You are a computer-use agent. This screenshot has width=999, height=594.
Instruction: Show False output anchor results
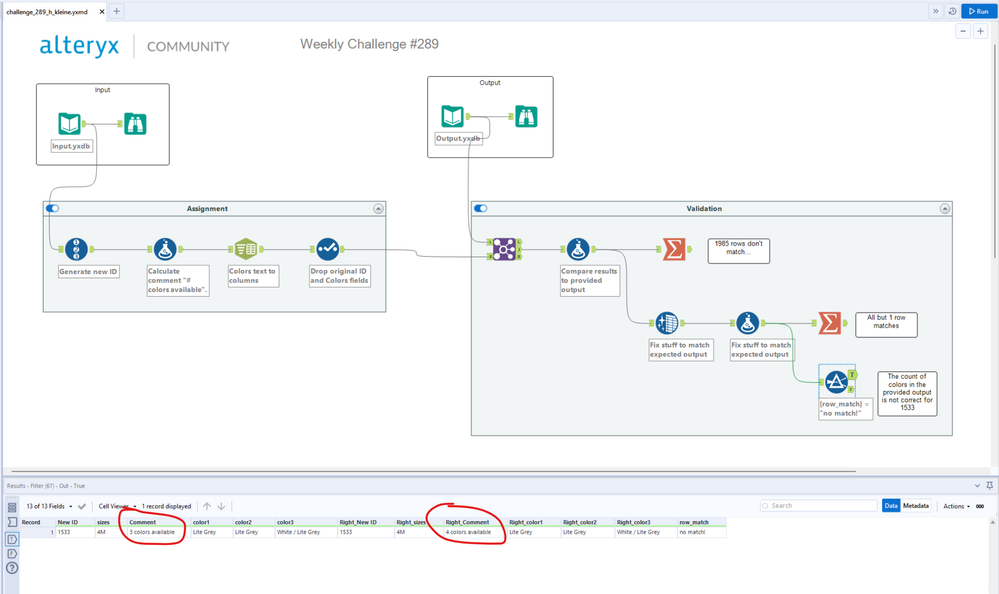(x=12, y=553)
